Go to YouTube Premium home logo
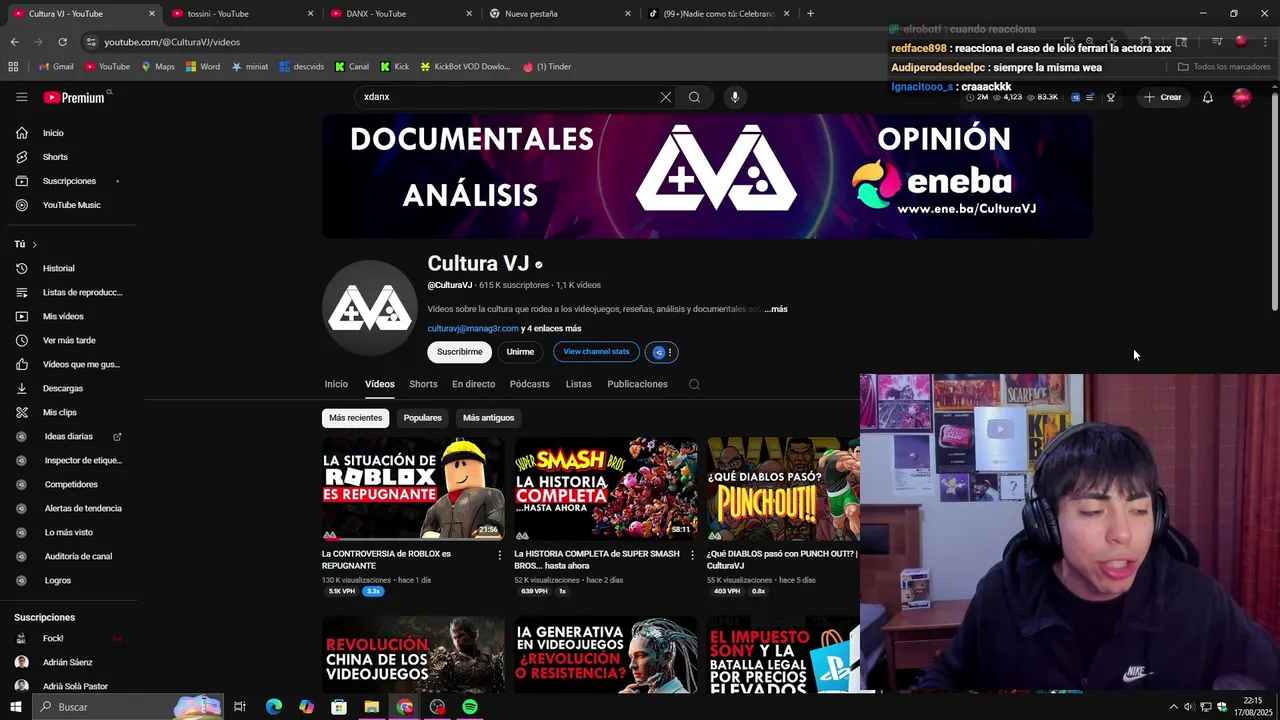Screen dimensions: 1280x720 (x=74, y=97)
